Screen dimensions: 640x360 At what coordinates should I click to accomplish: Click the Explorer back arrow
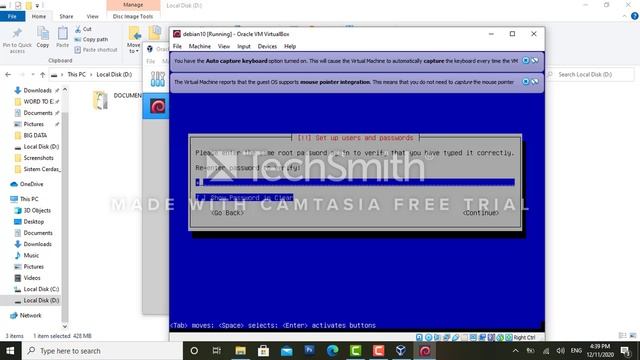(8, 74)
